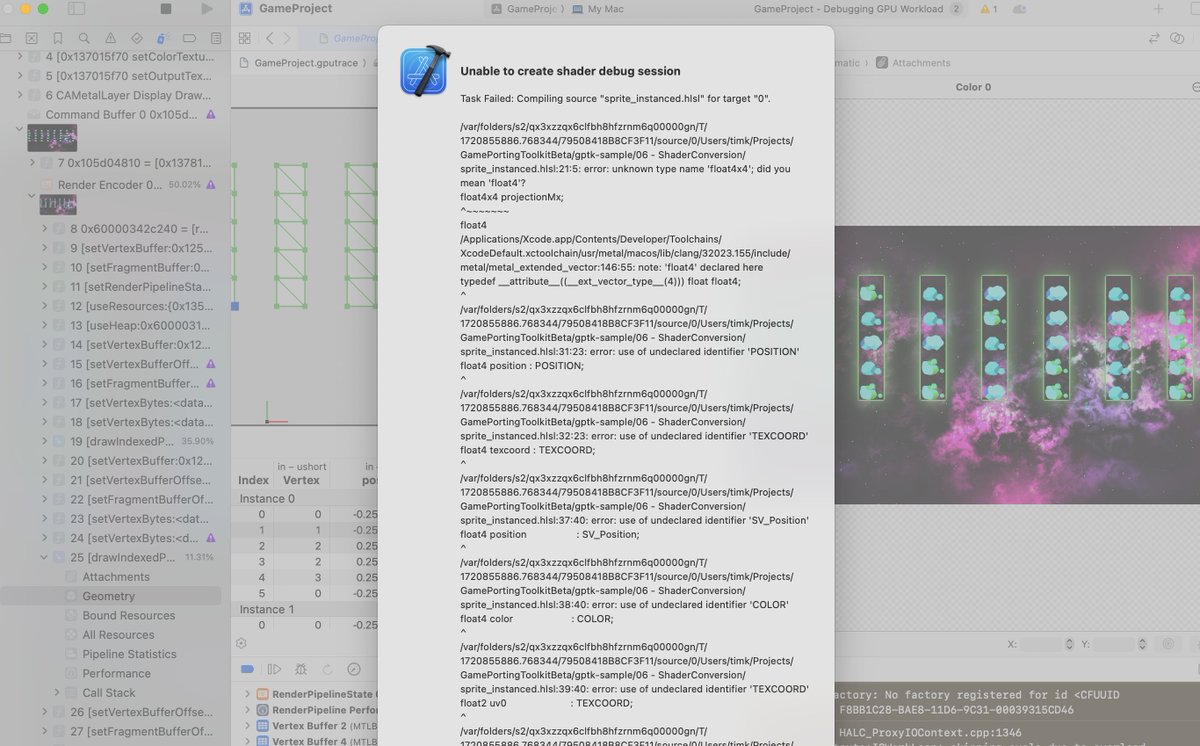
Task: Collapse the Render Encoder 0 group
Action: 32,198
